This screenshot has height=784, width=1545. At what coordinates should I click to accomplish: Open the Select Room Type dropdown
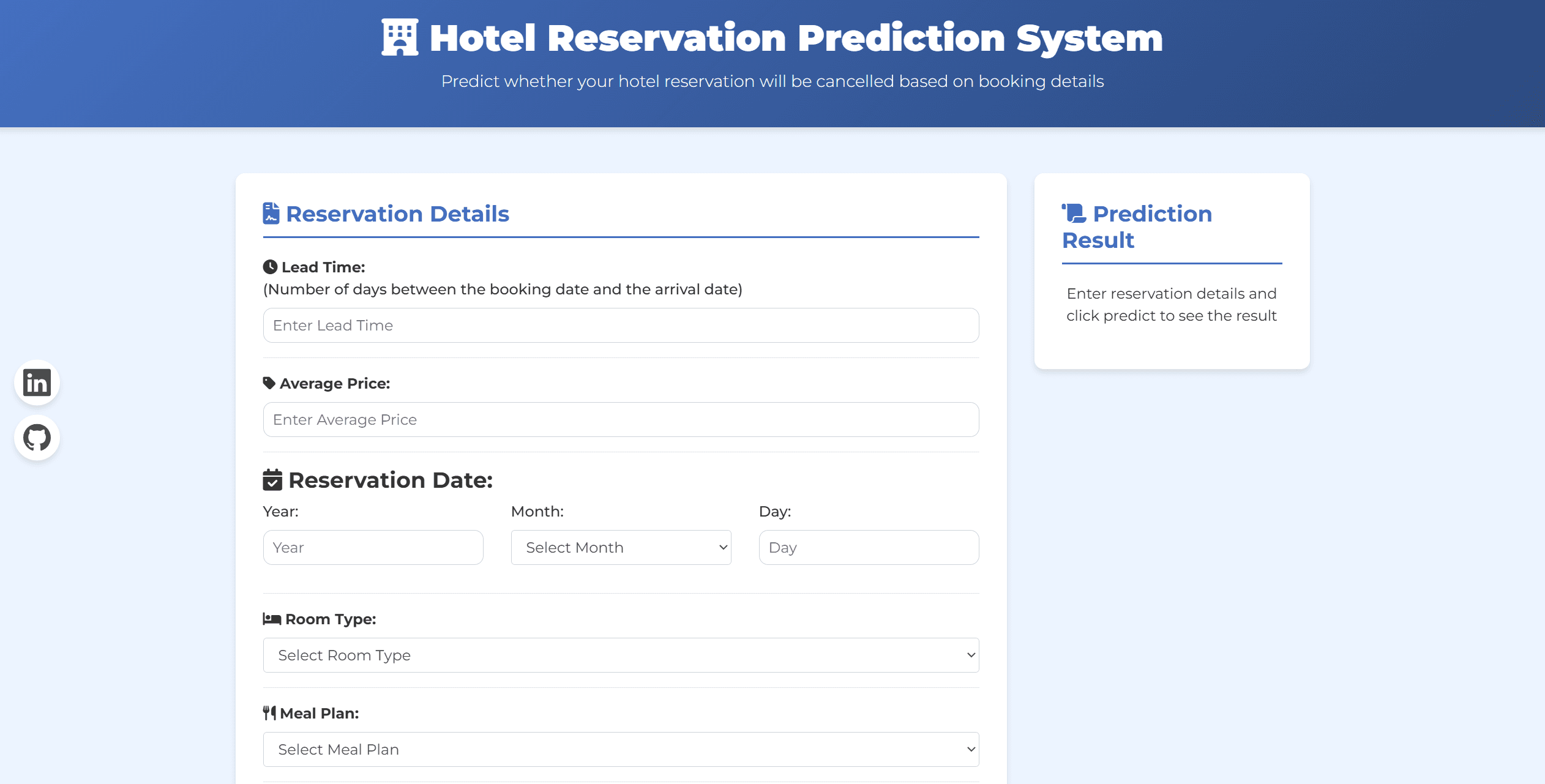tap(621, 655)
